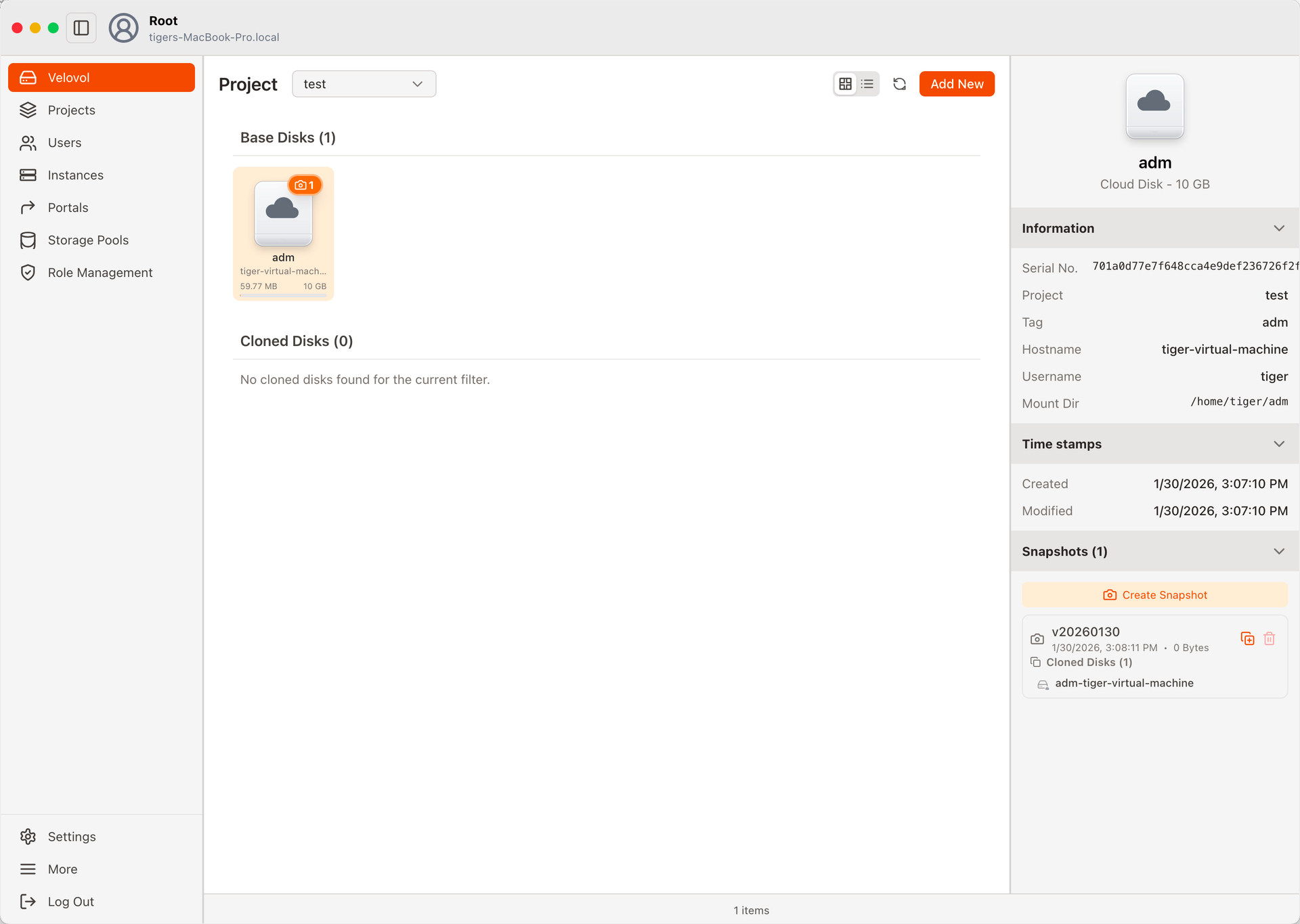Click Create Snapshot button
Screen dimensions: 1300x924
tap(1154, 595)
